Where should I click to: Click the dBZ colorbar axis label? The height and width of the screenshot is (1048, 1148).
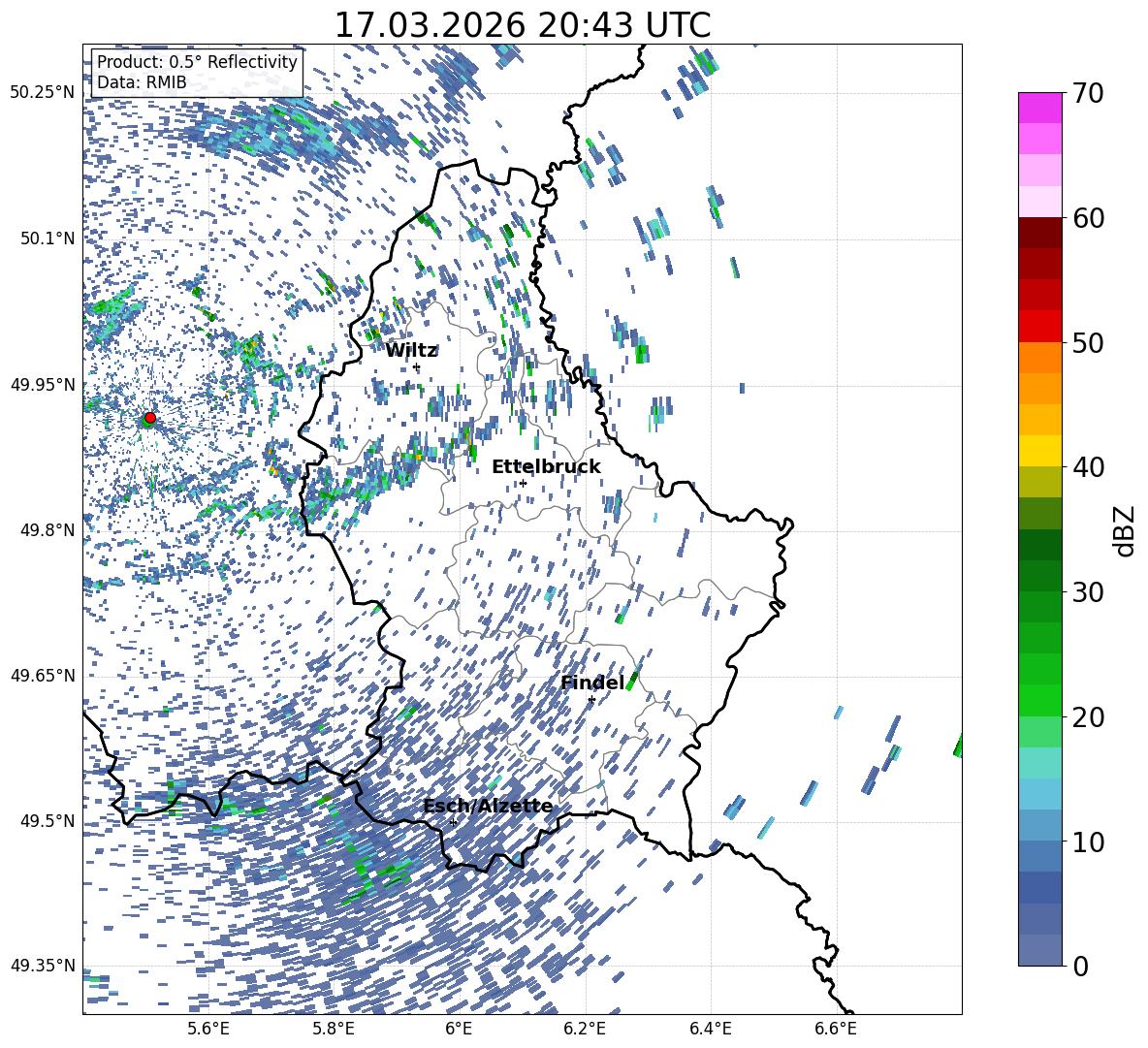tap(1125, 530)
